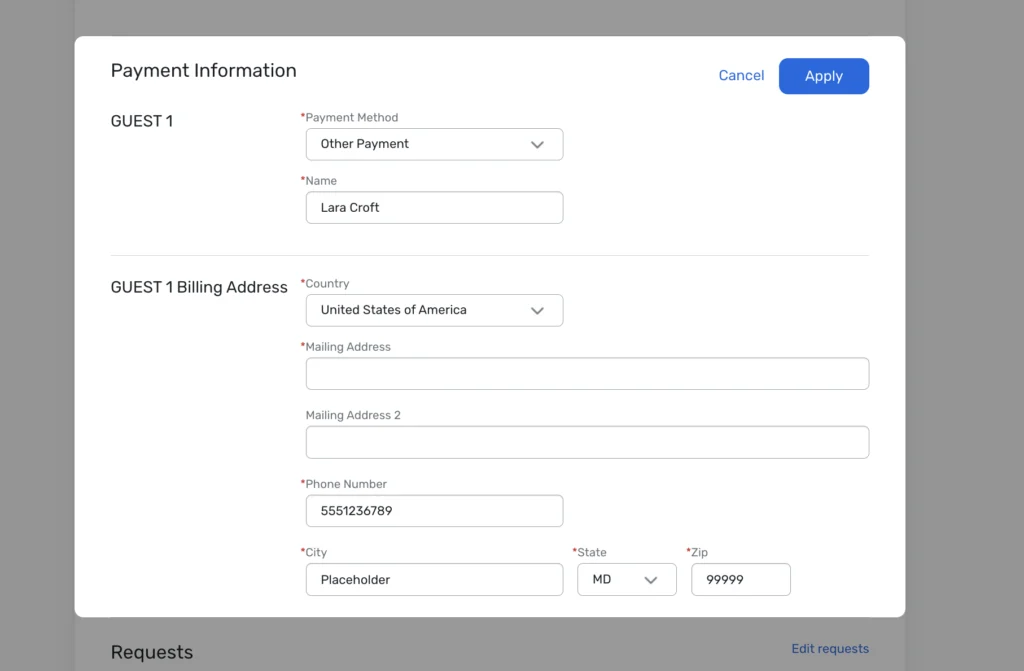
Task: Click the City field showing Placeholder
Action: tap(433, 579)
